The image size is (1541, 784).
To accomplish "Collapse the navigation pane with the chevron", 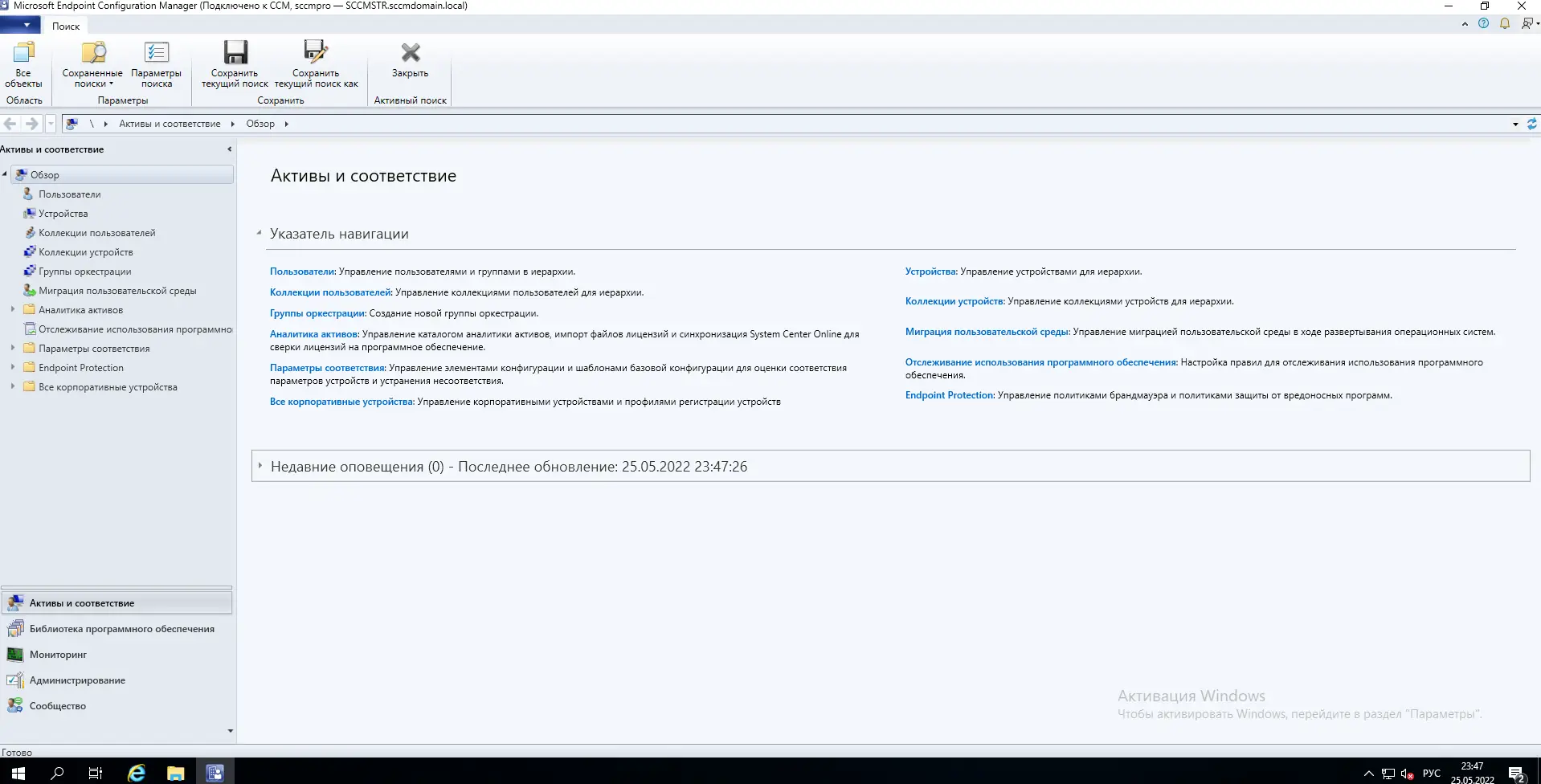I will (x=229, y=149).
